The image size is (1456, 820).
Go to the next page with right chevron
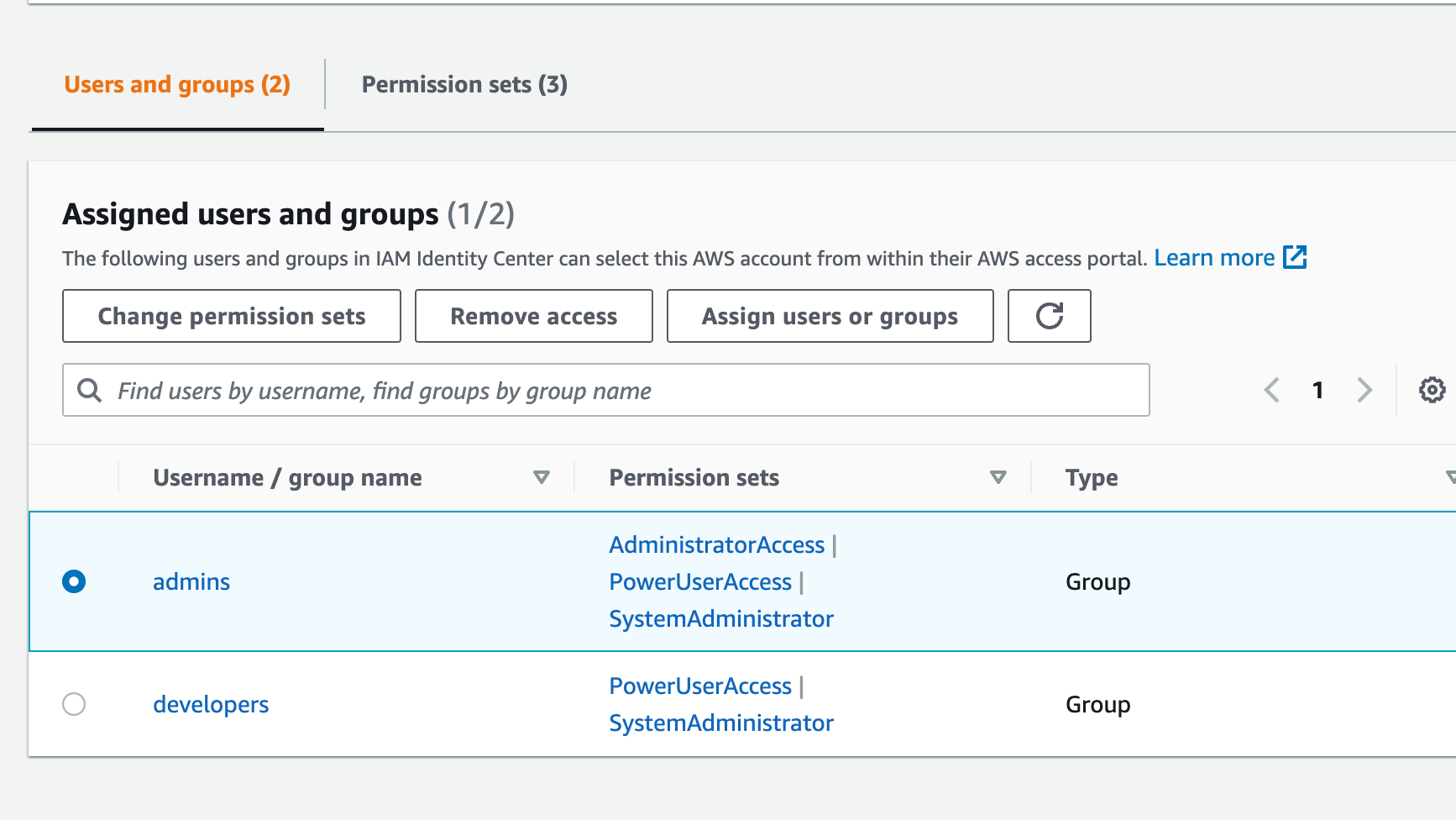coord(1364,390)
